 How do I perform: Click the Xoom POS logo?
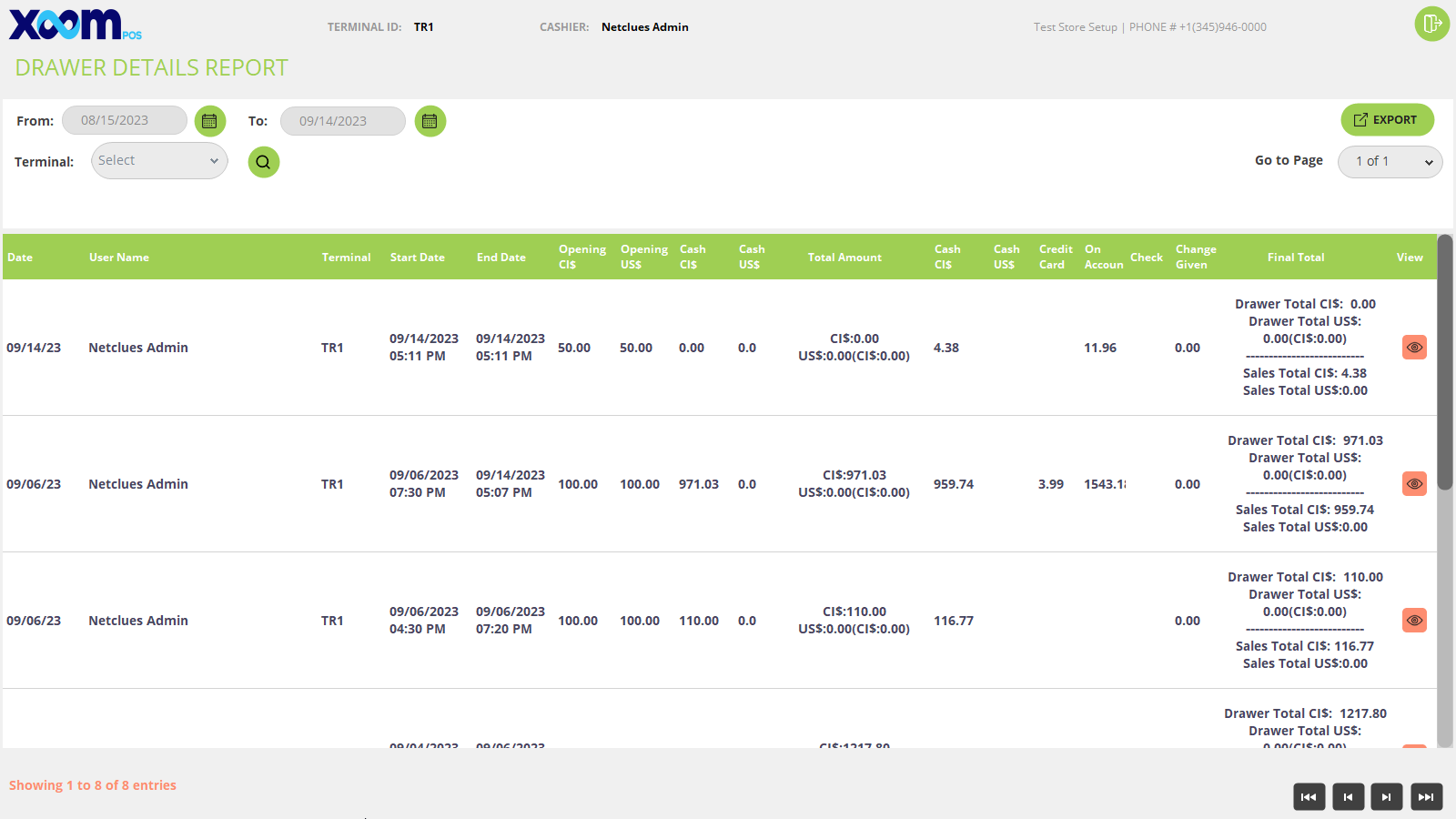(x=75, y=25)
